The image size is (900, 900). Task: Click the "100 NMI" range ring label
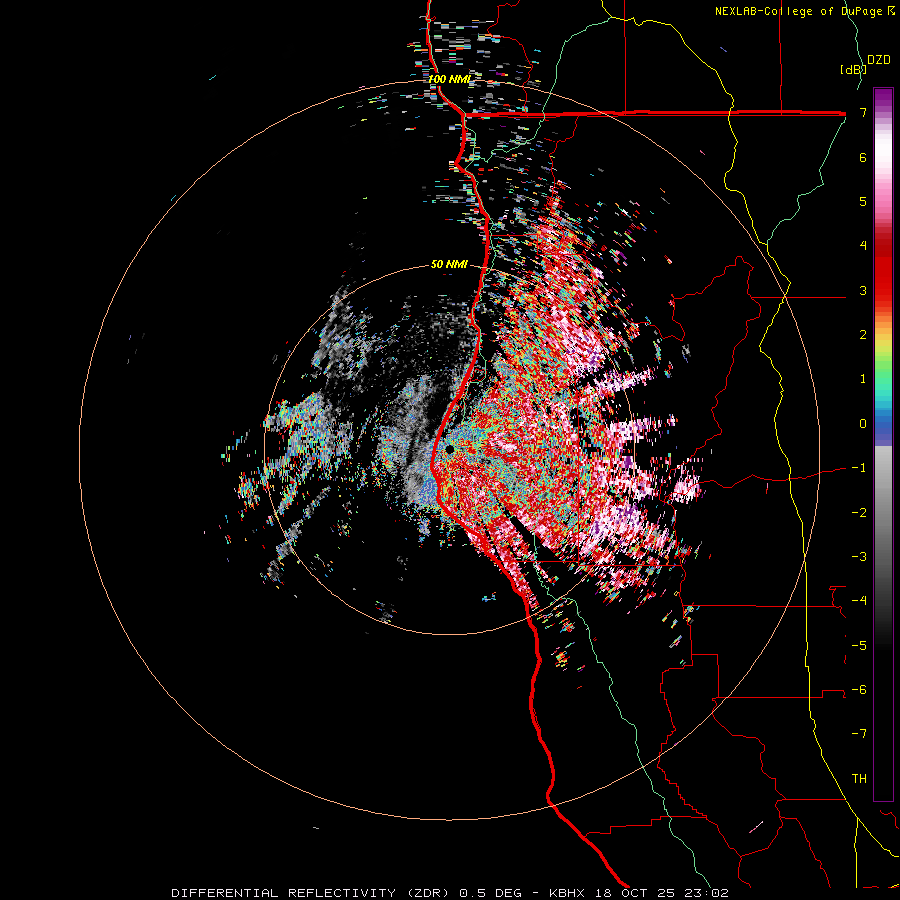coord(449,79)
